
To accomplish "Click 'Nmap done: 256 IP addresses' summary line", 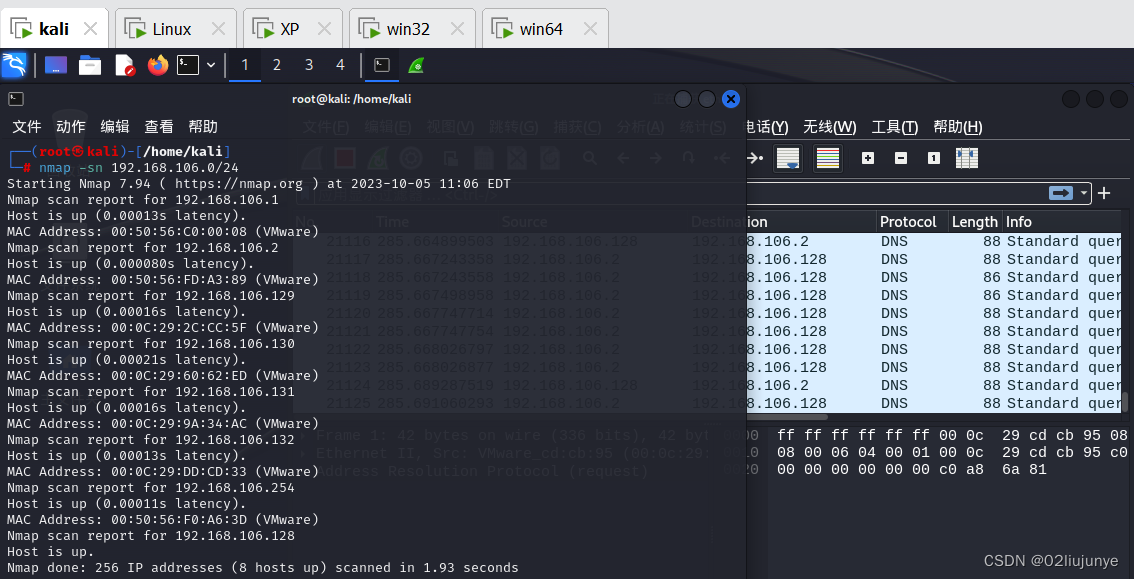I will 263,567.
